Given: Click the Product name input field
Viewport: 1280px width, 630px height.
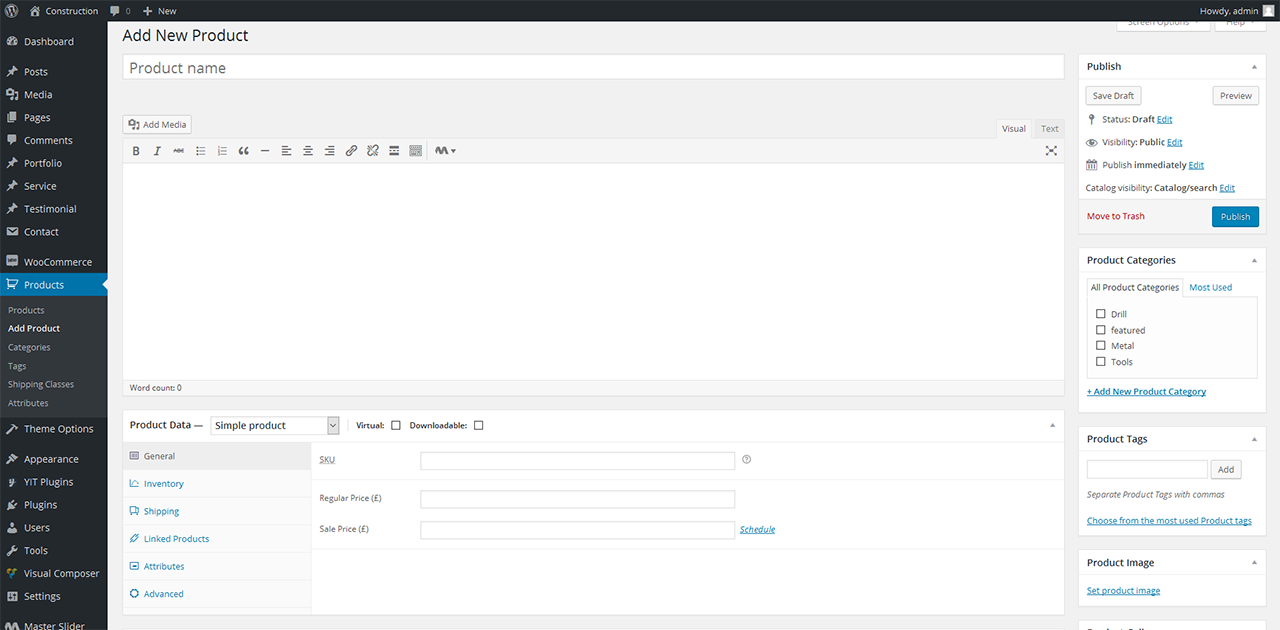Looking at the screenshot, I should [x=593, y=68].
